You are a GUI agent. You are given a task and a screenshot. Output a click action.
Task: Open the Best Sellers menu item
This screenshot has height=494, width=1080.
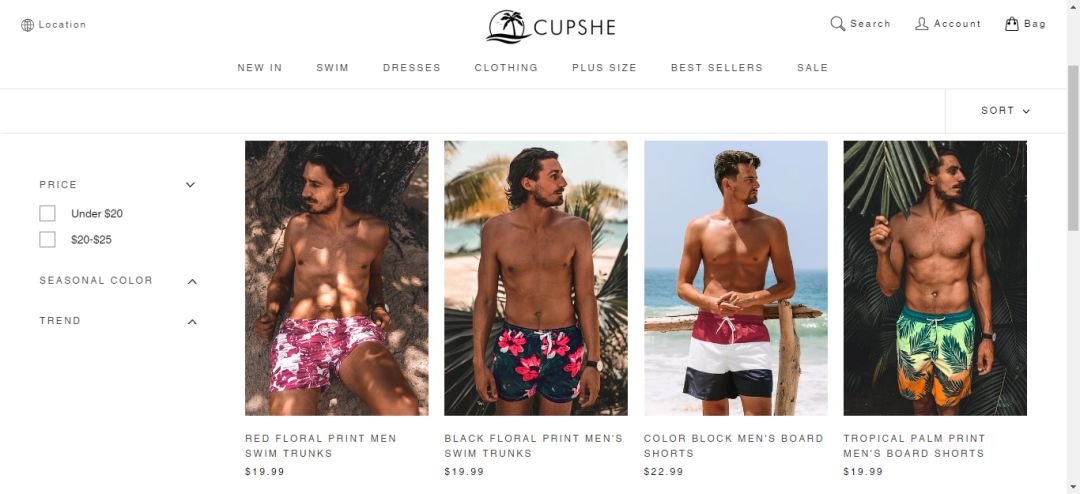(x=717, y=68)
